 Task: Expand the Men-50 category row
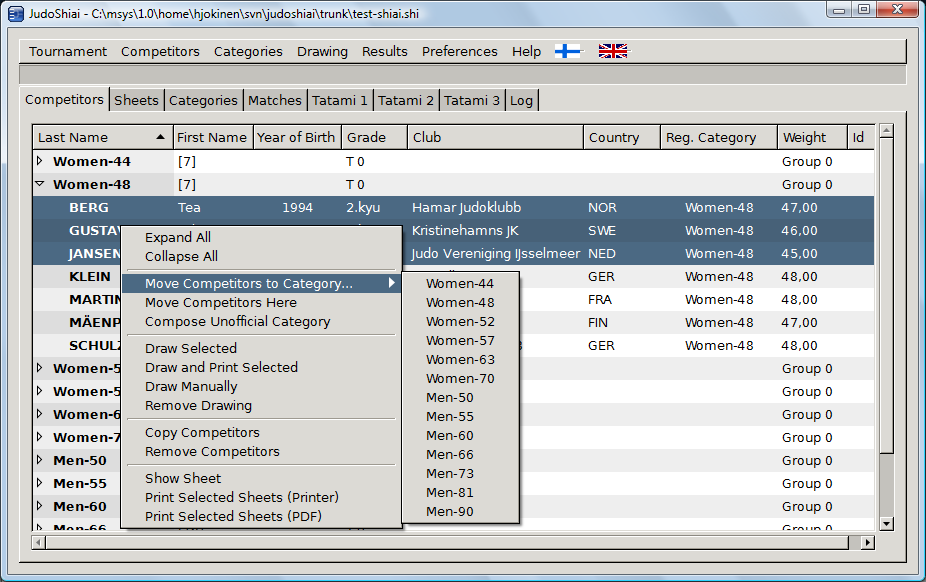(x=40, y=460)
